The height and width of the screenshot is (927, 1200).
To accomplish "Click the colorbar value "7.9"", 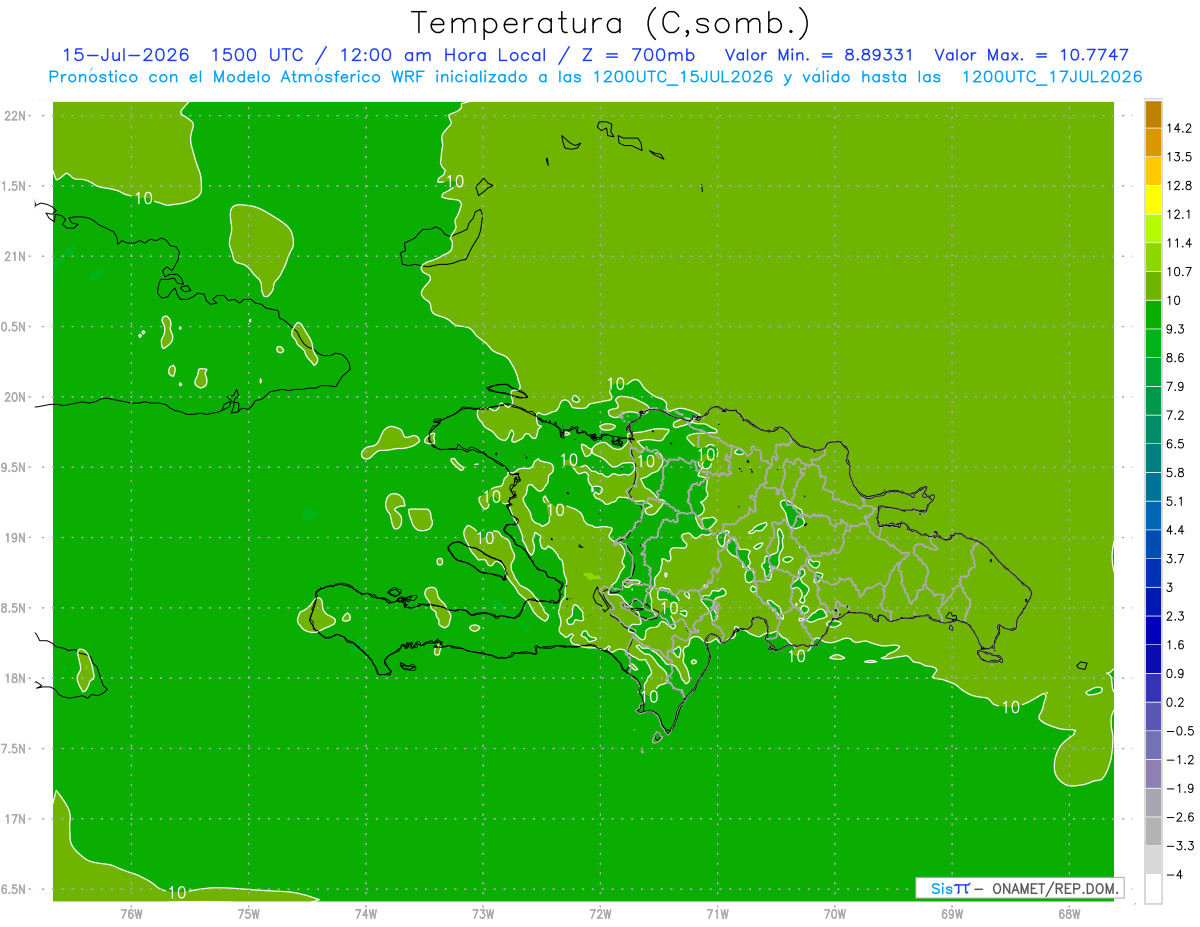I will coord(1176,387).
